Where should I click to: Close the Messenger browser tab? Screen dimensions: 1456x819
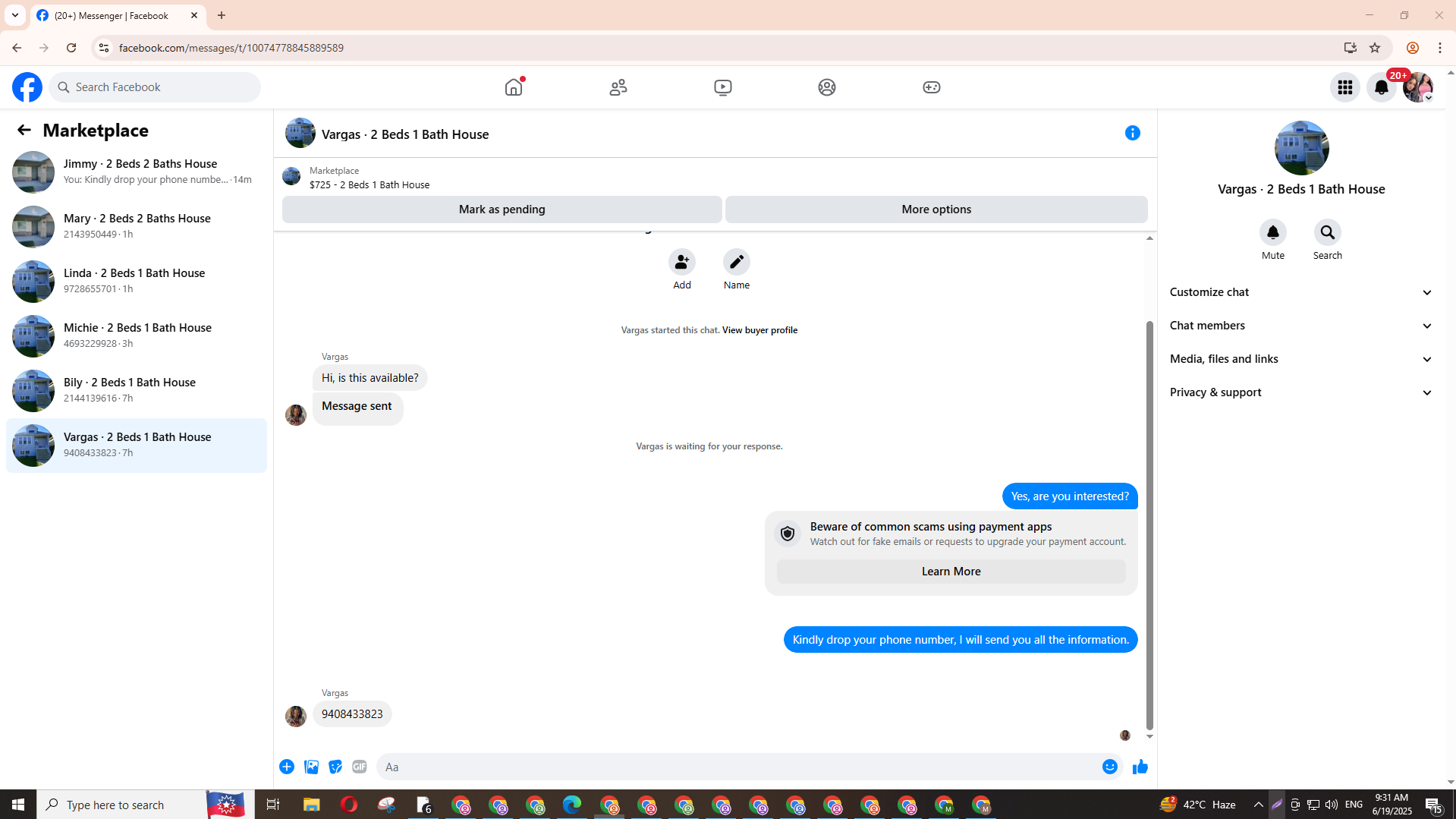tap(194, 15)
